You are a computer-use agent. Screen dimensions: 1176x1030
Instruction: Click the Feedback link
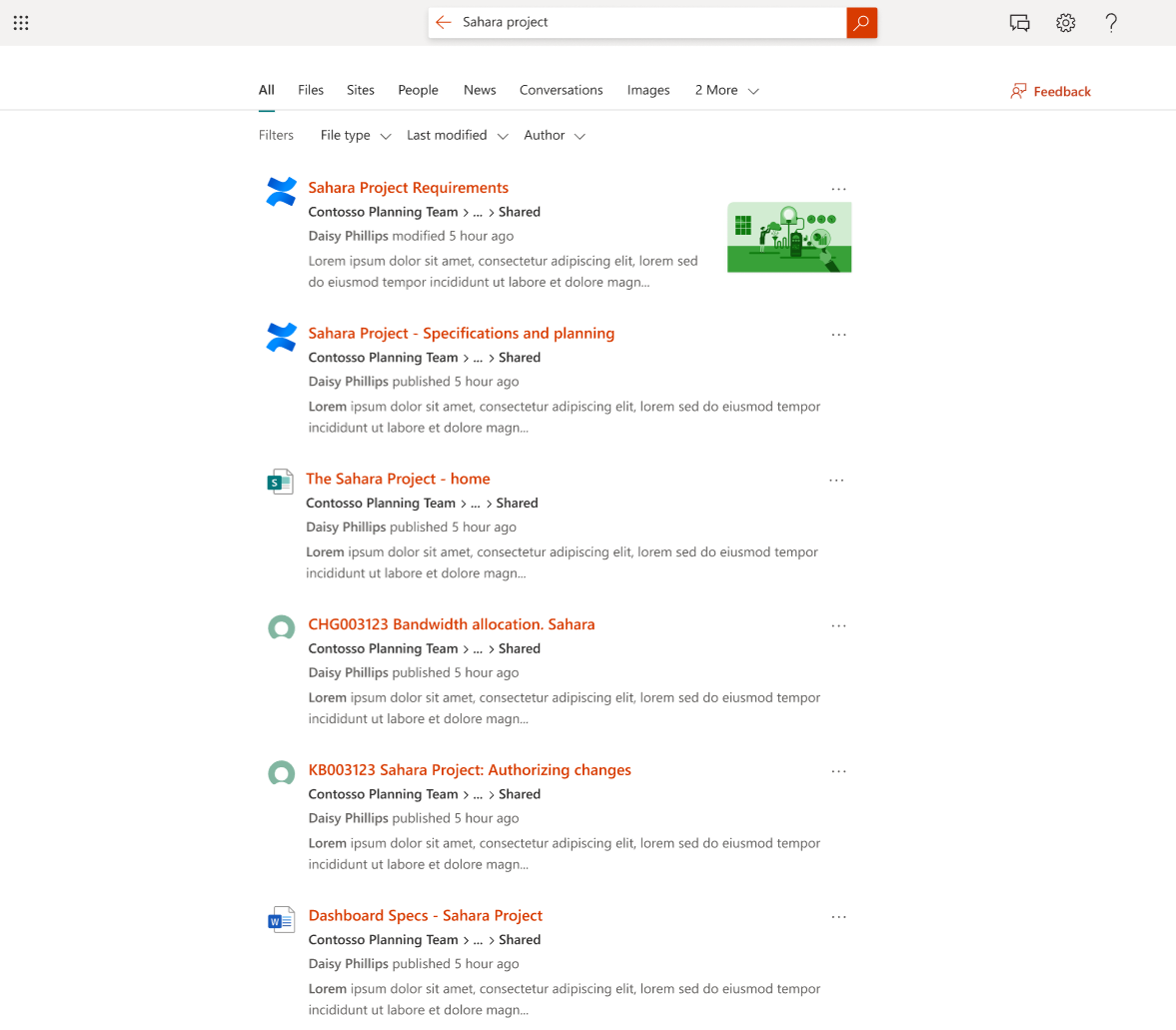(x=1062, y=92)
